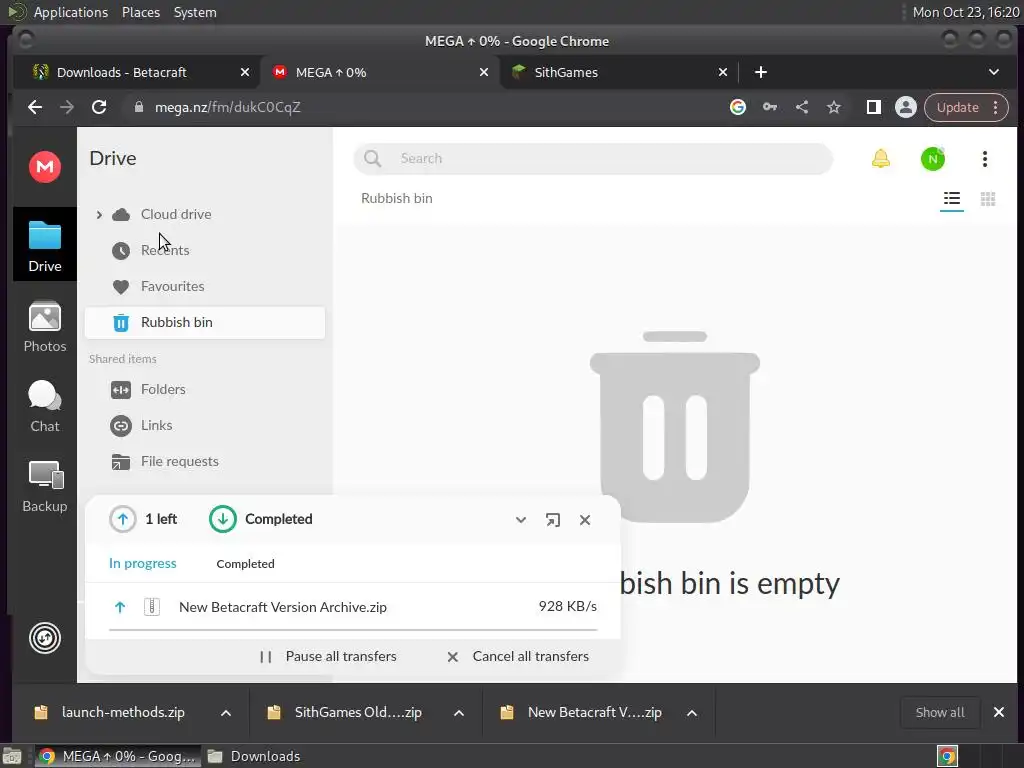Open the Drive section in sidebar
Viewport: 1024px width, 768px height.
coord(44,245)
